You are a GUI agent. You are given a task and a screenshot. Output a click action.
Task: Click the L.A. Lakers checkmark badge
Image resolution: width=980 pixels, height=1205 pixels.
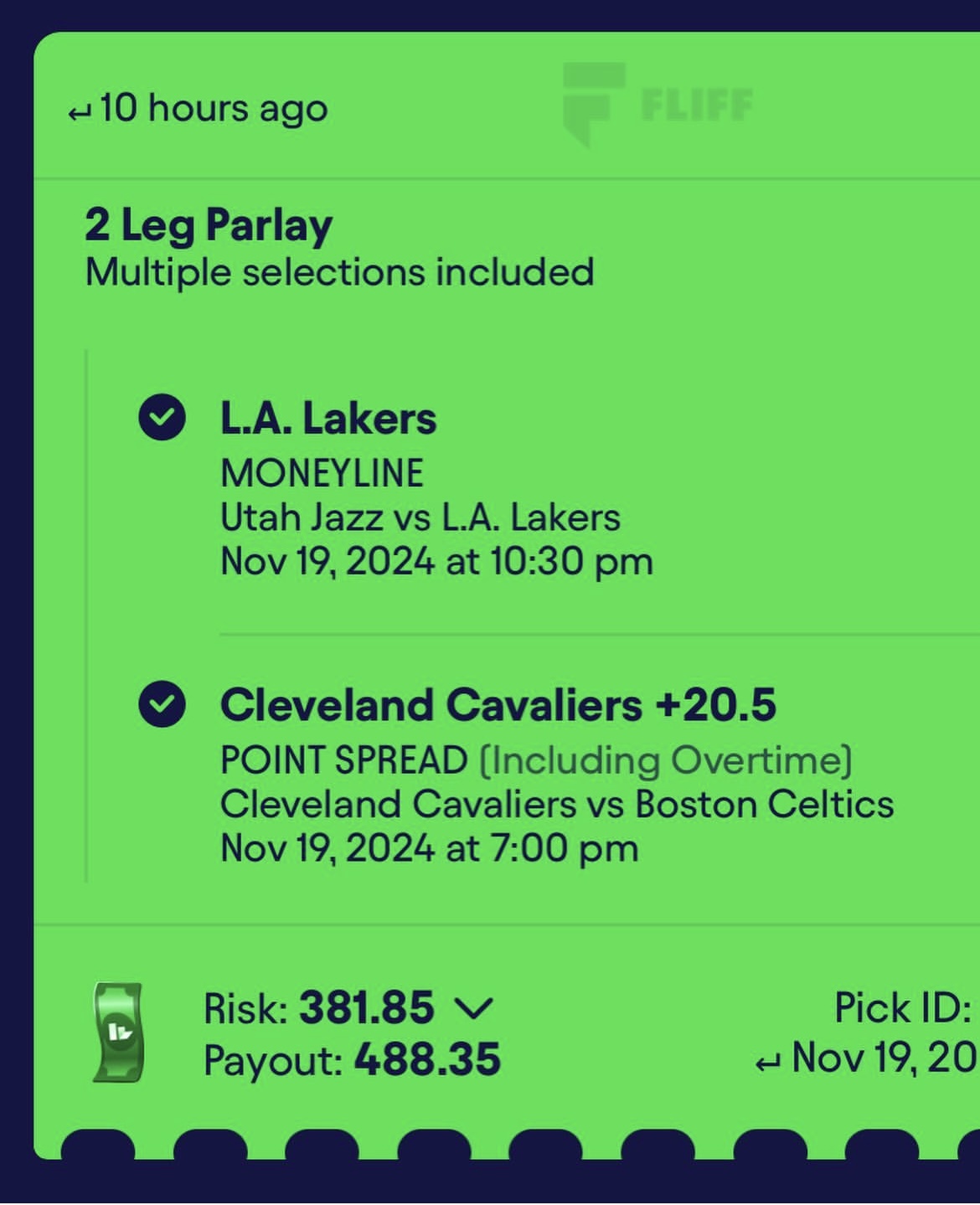click(162, 417)
